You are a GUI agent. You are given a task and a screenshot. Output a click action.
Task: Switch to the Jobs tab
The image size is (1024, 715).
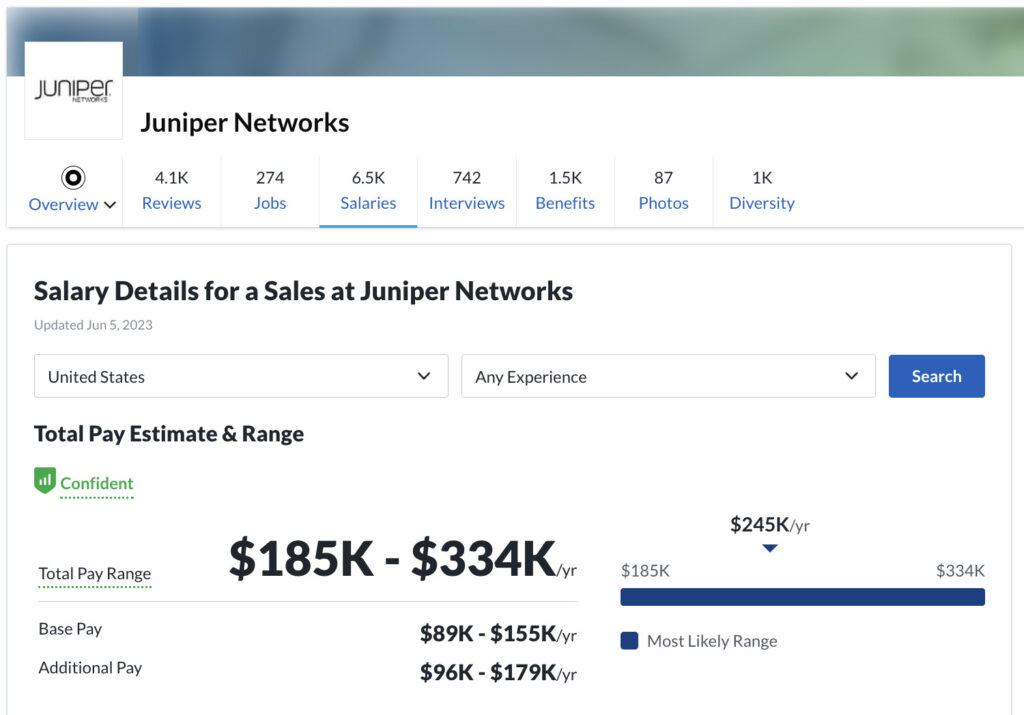pyautogui.click(x=270, y=191)
